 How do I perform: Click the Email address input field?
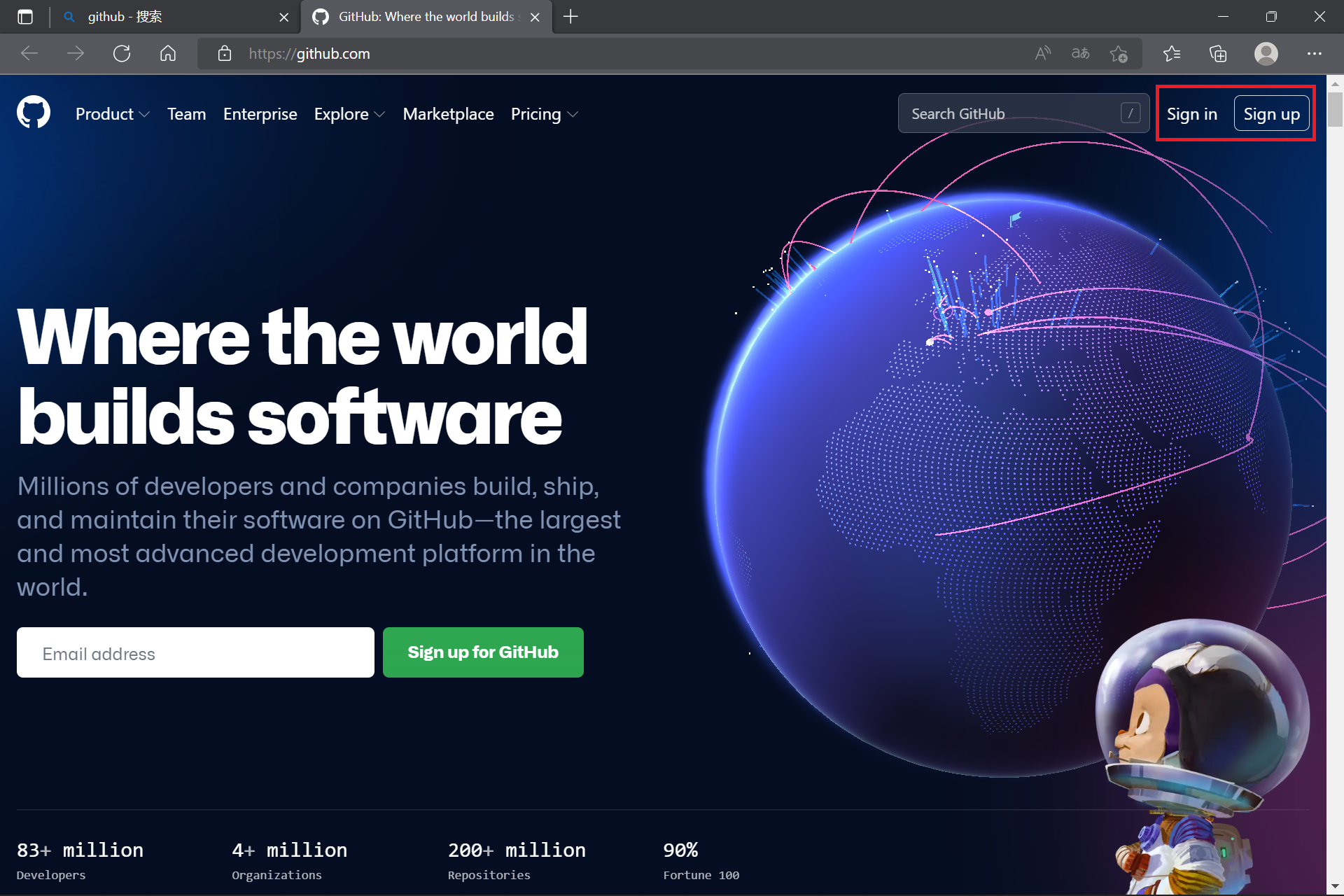tap(195, 652)
